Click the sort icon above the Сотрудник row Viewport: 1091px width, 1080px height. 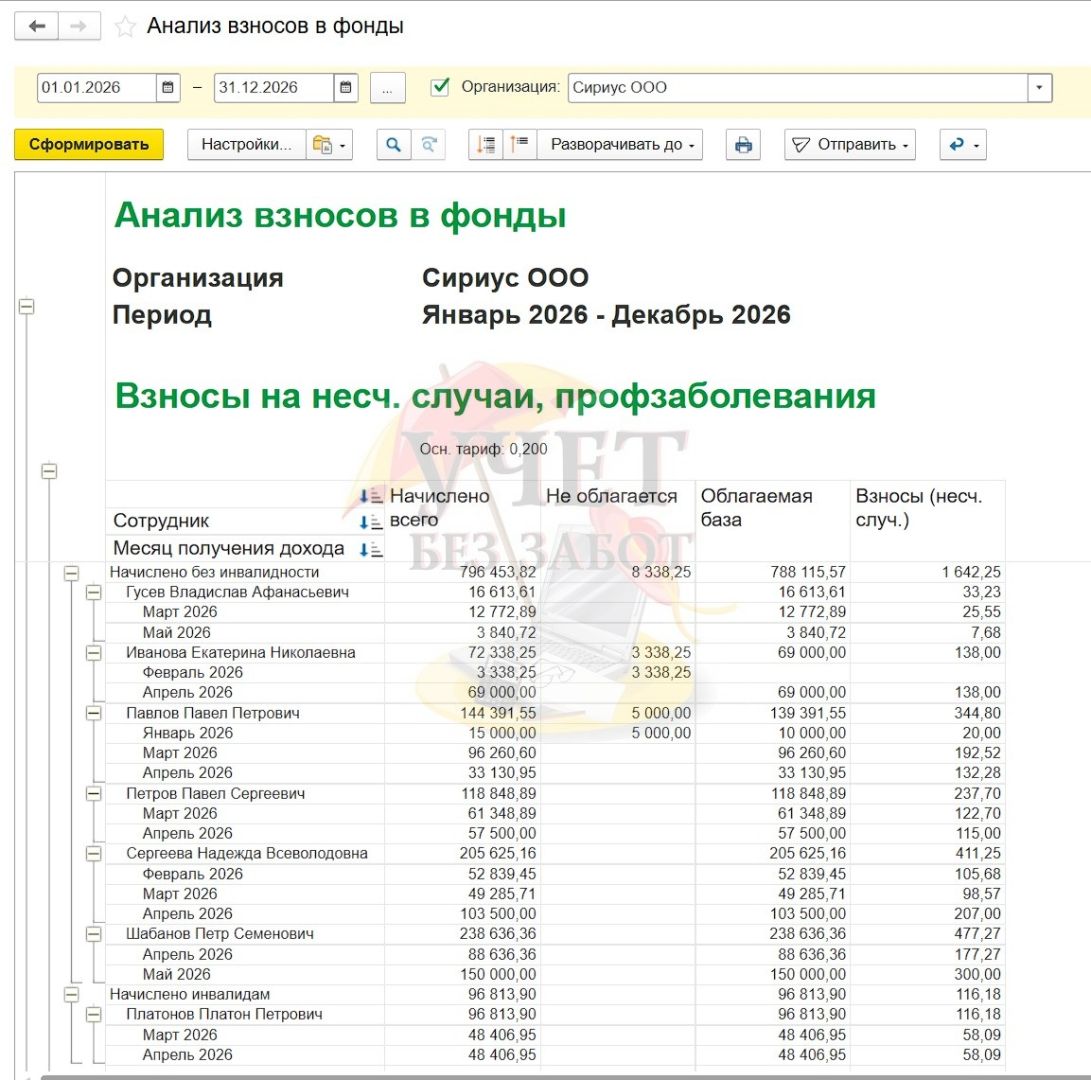(x=370, y=496)
